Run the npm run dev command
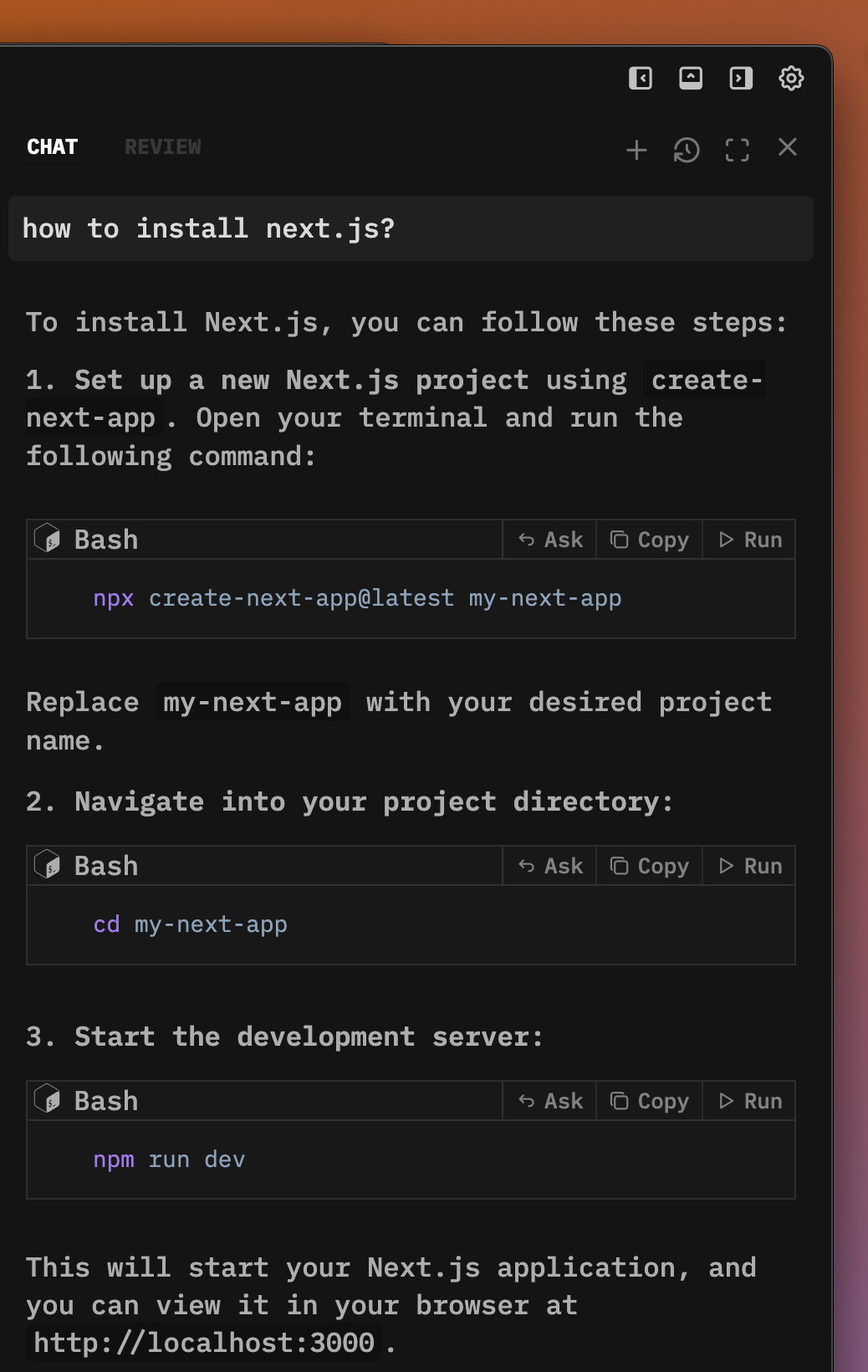Screen dimensions: 868x1372 pos(750,1102)
